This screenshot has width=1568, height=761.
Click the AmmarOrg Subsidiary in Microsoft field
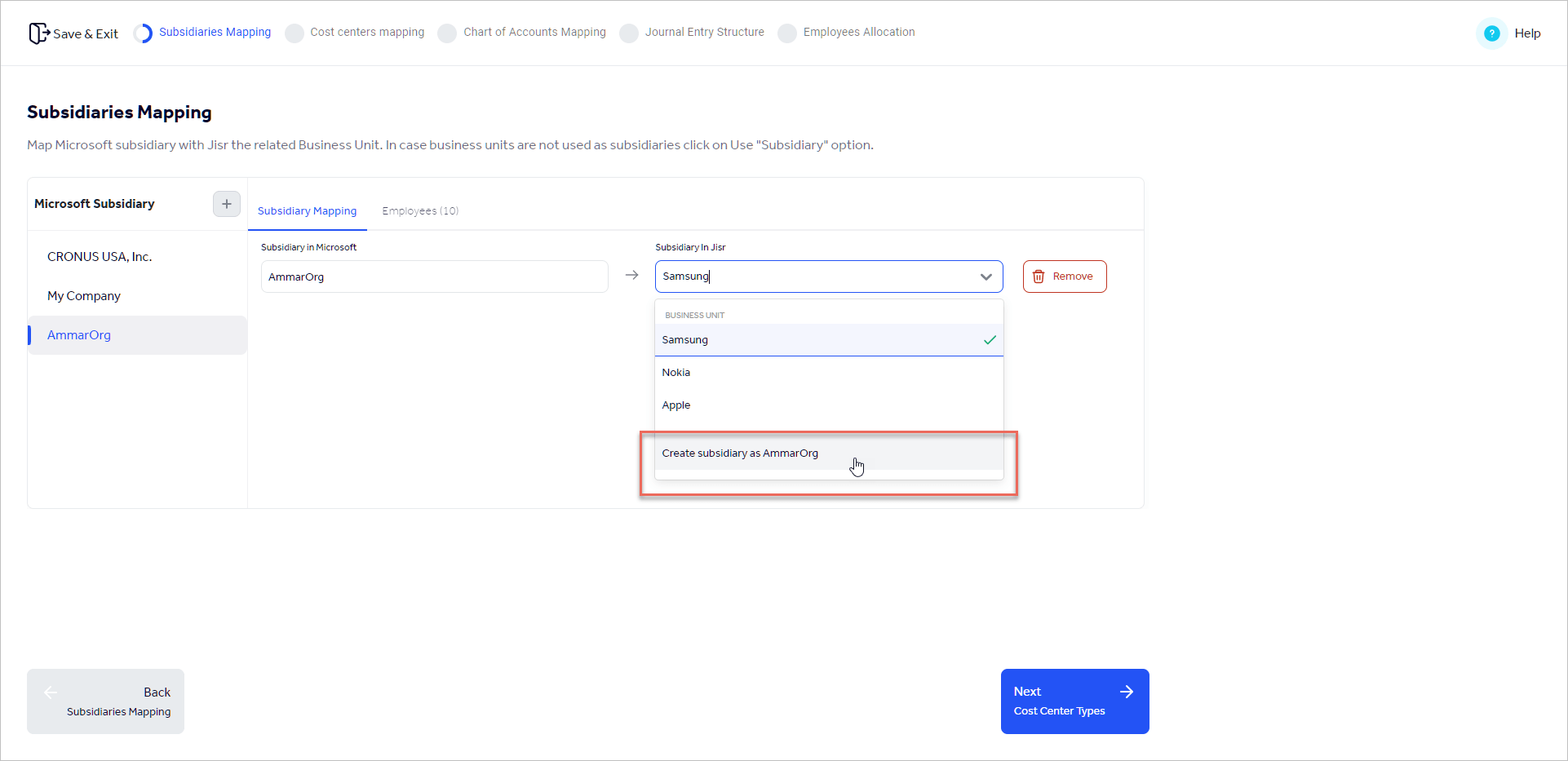point(433,276)
